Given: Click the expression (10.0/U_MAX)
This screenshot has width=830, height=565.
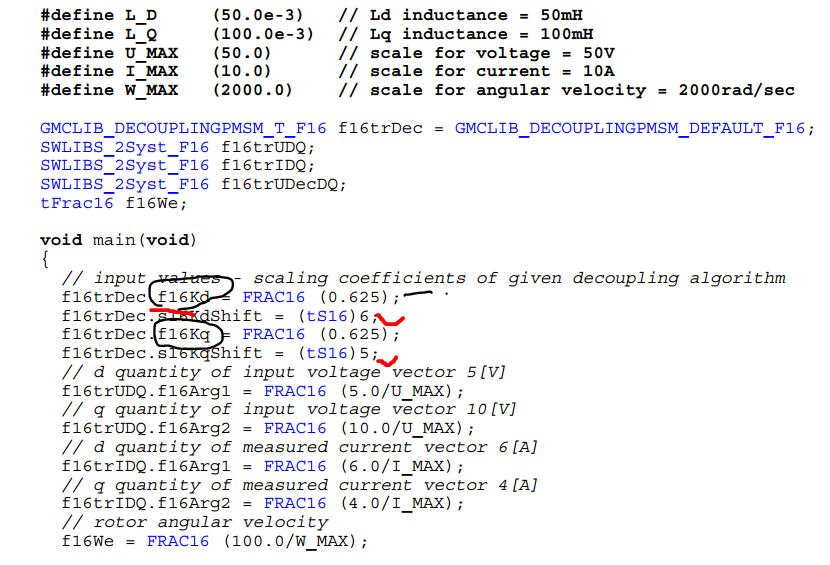Looking at the screenshot, I should coord(401,428).
